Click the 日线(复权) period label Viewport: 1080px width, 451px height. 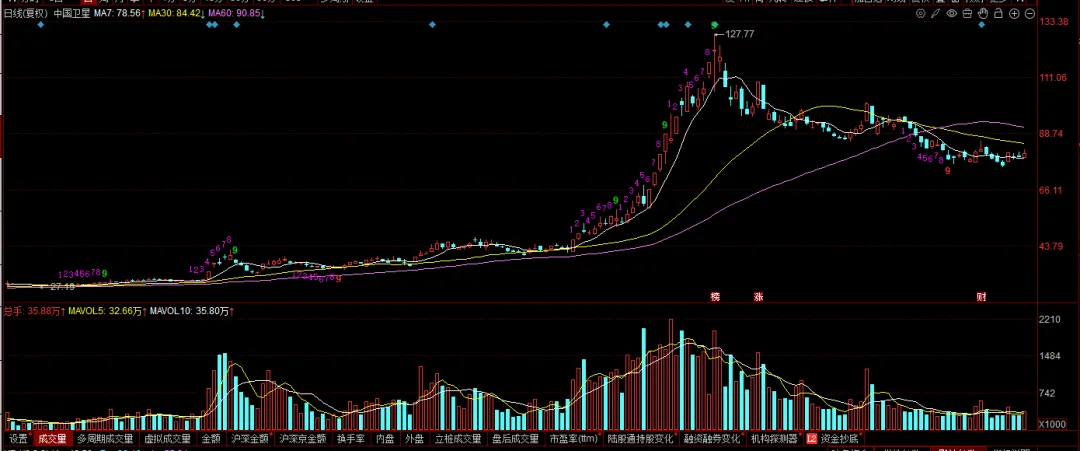27,13
